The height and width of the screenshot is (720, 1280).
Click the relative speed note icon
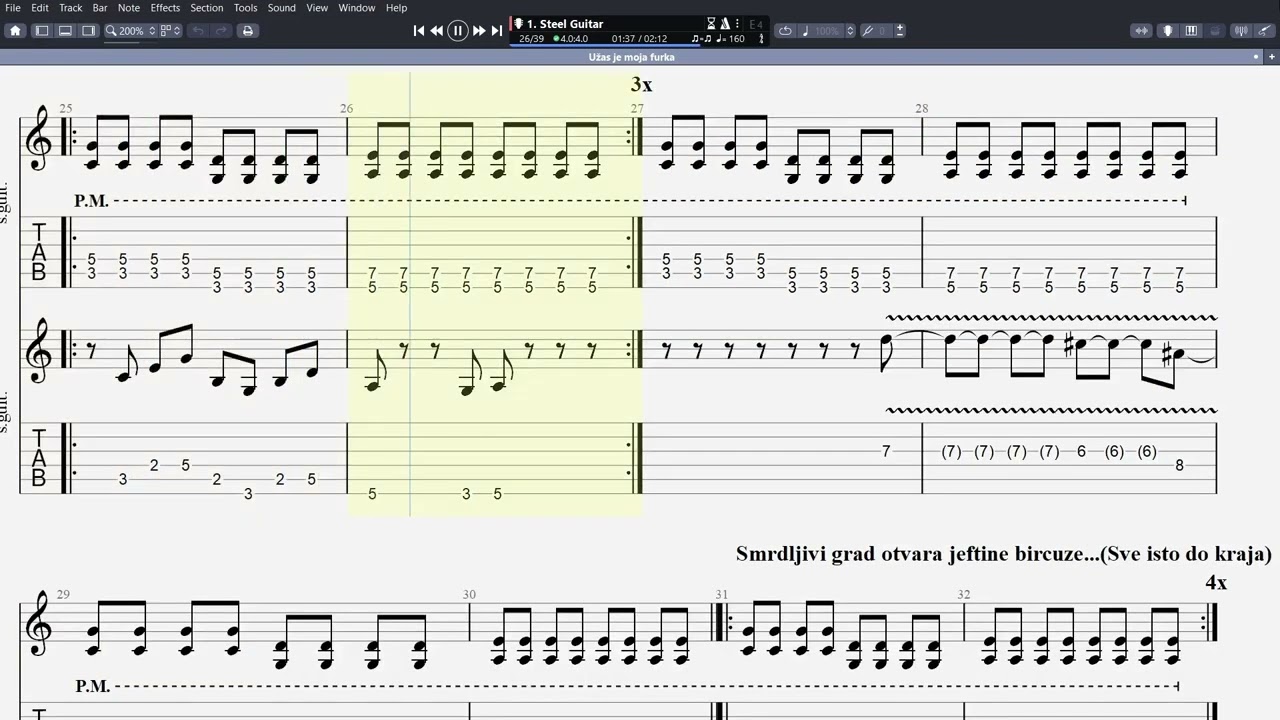(805, 31)
